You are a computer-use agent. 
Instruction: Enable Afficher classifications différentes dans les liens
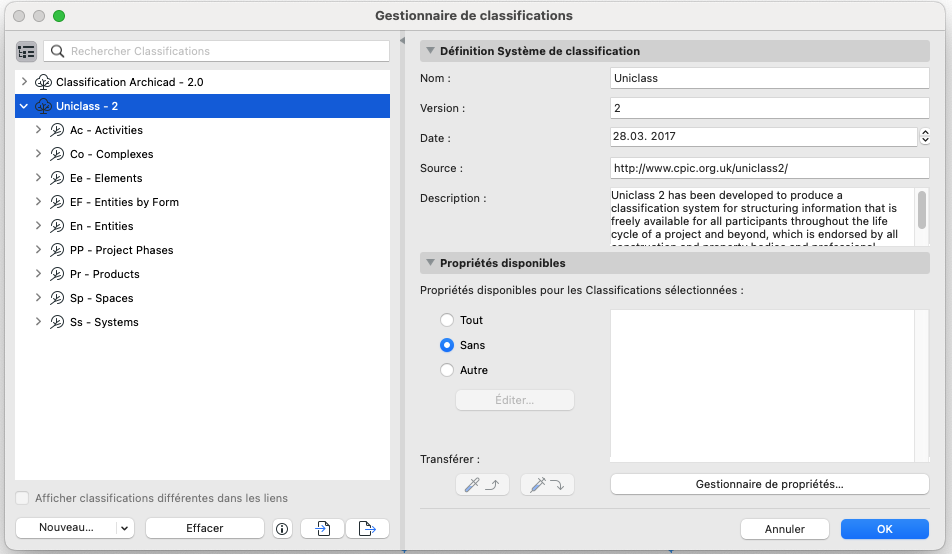coord(22,498)
